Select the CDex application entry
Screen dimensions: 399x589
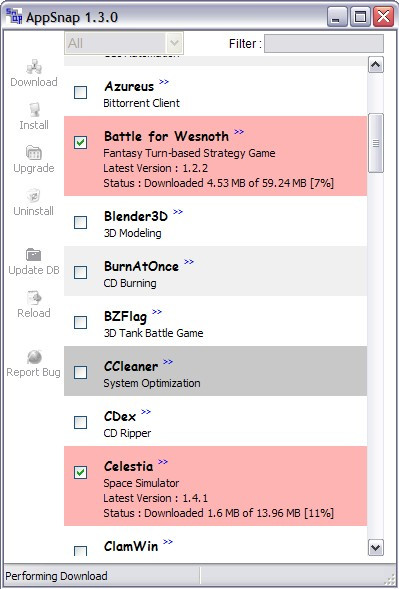(x=215, y=421)
